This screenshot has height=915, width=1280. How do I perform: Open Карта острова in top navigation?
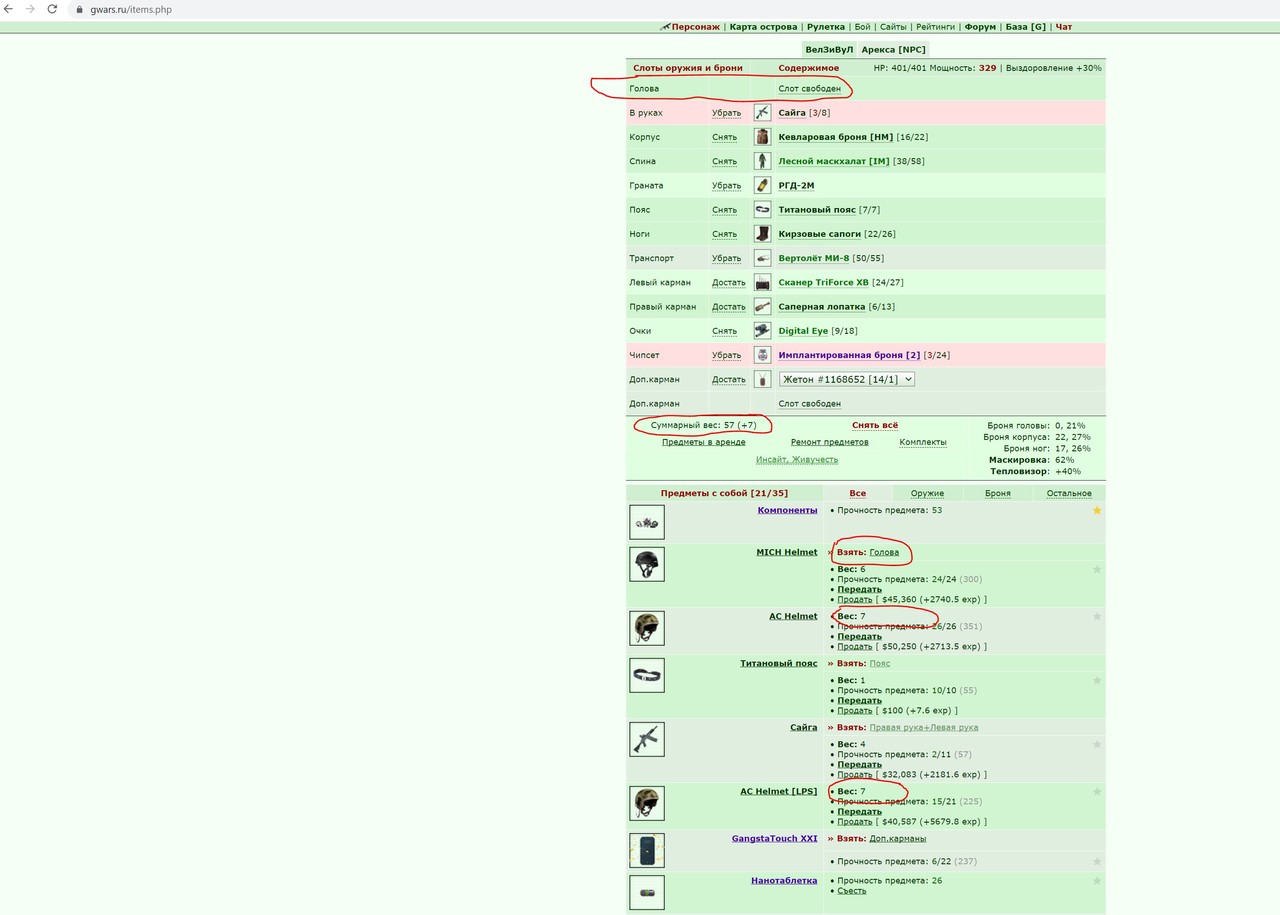(x=763, y=27)
